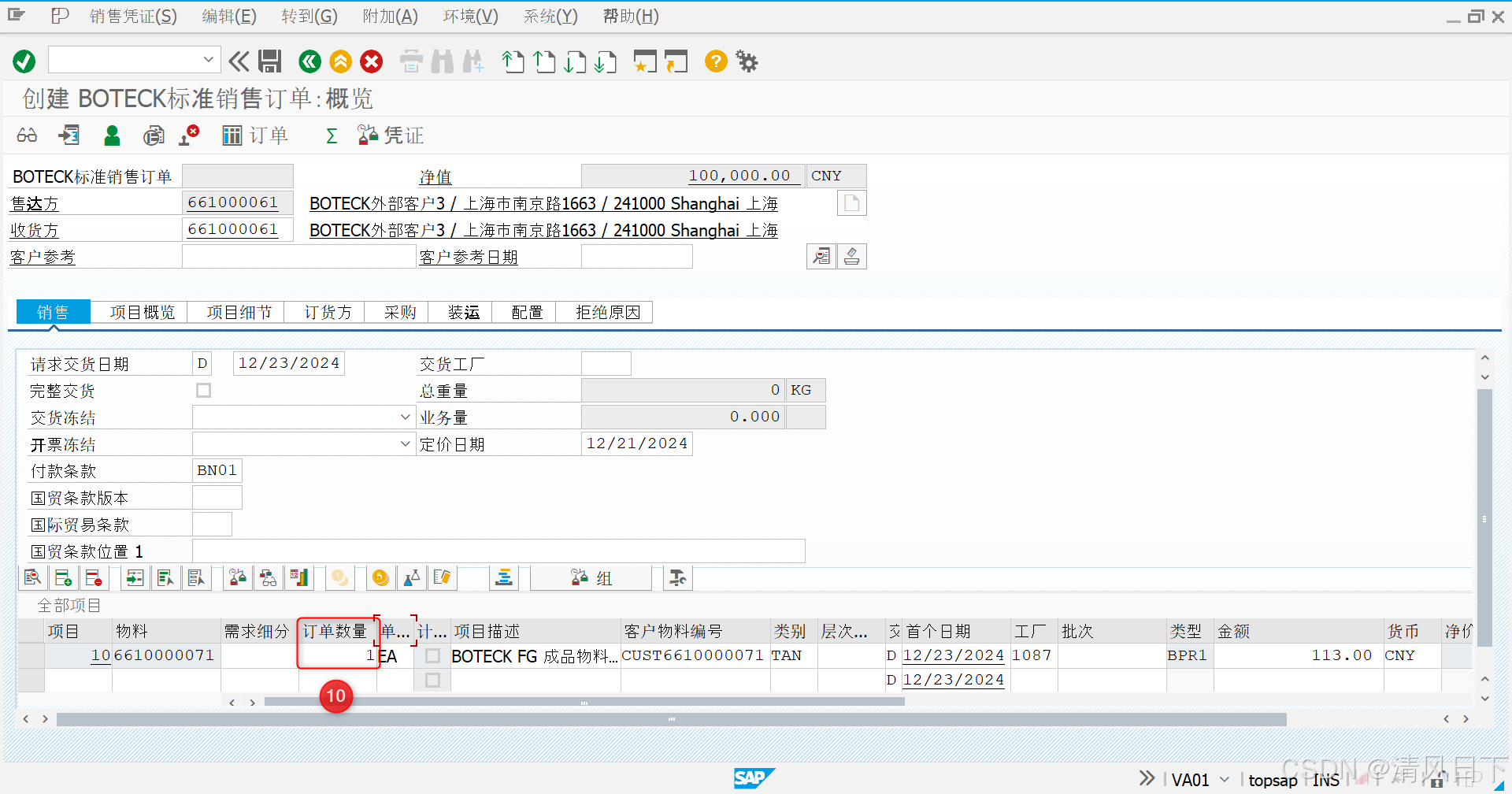Tick the checkbox in item 10 row
The height and width of the screenshot is (794, 1512).
tap(432, 655)
